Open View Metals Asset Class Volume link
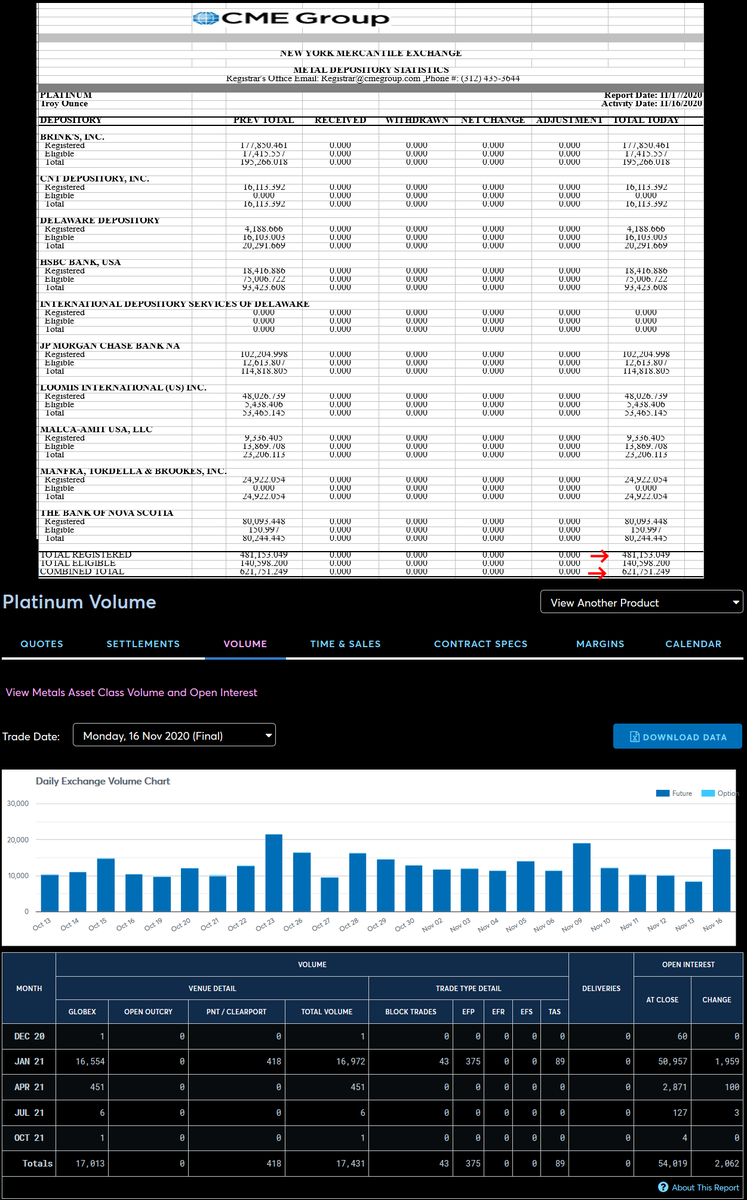747x1200 pixels. tap(131, 692)
